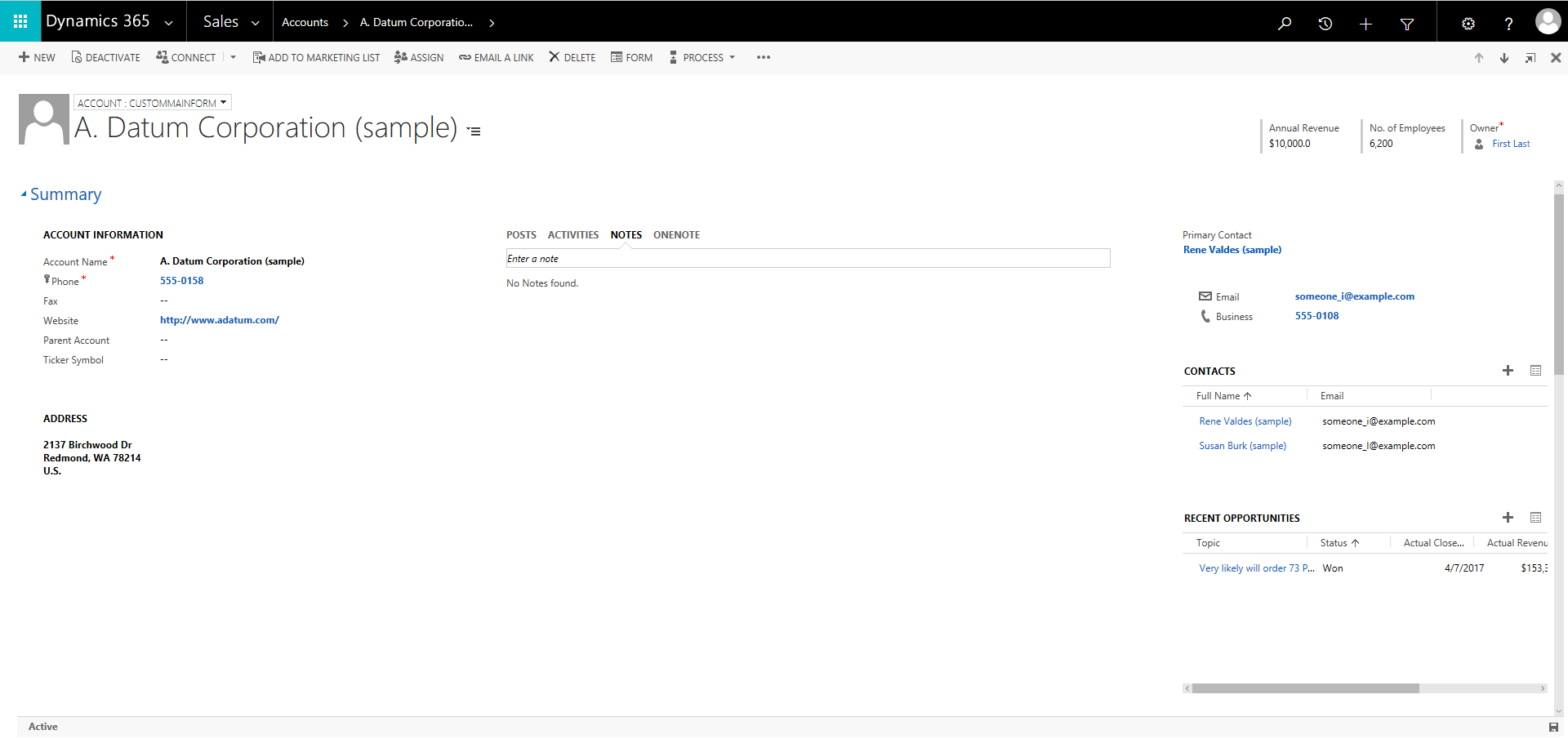Click the Assign command
The width and height of the screenshot is (1568, 739).
[x=419, y=57]
